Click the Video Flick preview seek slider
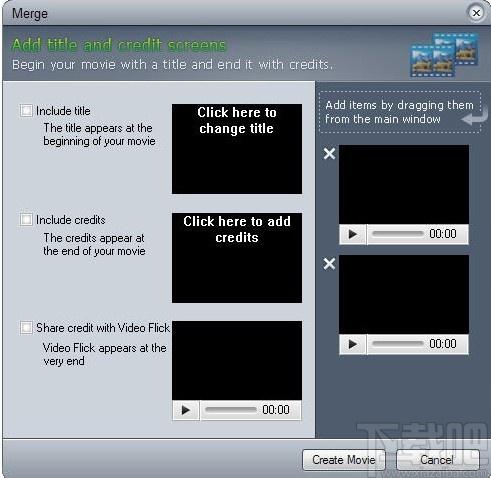491x478 pixels. [231, 410]
